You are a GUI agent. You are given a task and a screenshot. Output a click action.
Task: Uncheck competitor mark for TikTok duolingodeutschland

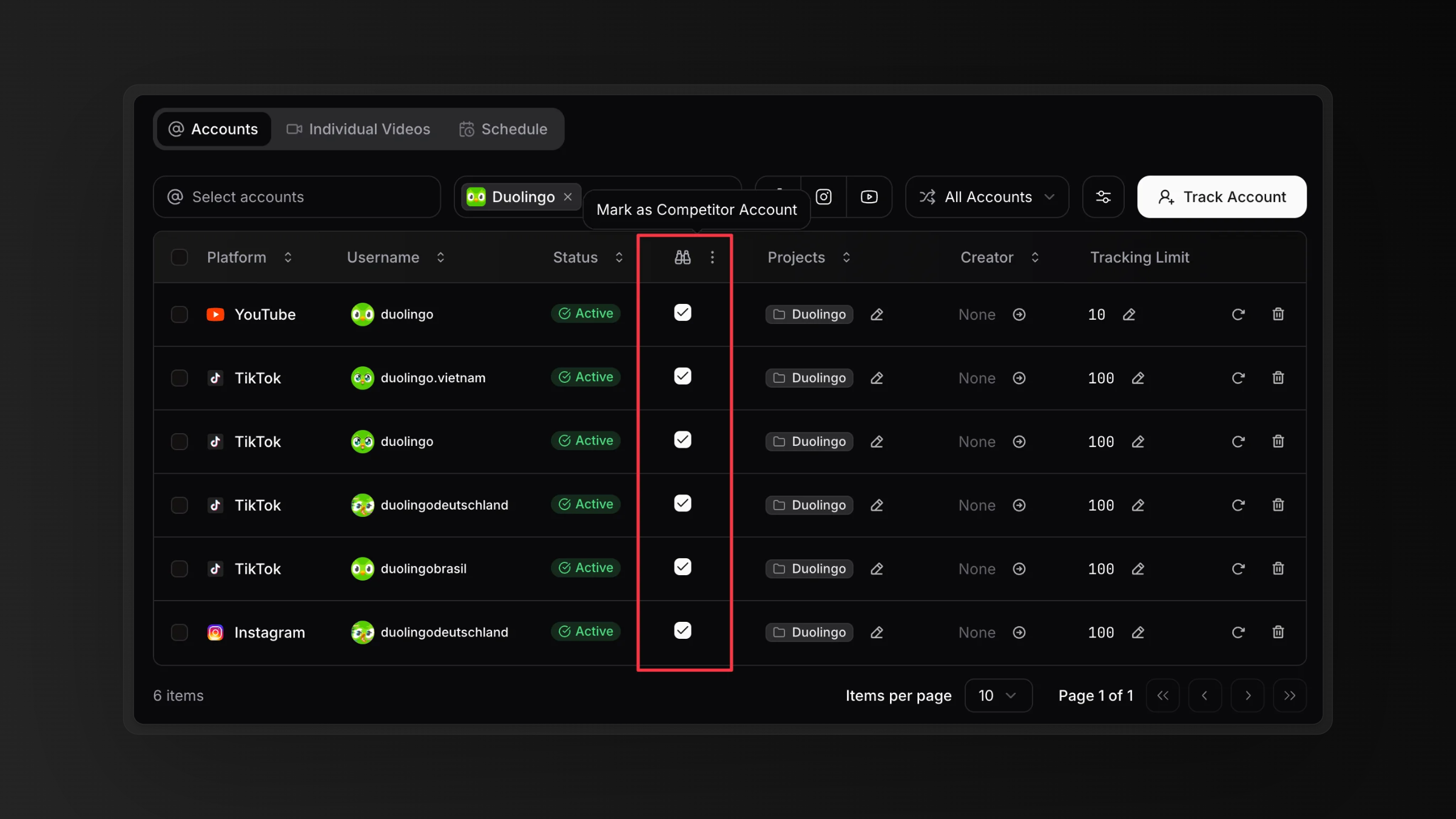coord(682,503)
